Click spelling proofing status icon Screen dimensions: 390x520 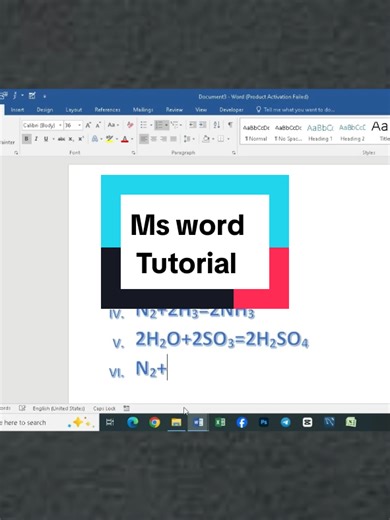(x=22, y=408)
